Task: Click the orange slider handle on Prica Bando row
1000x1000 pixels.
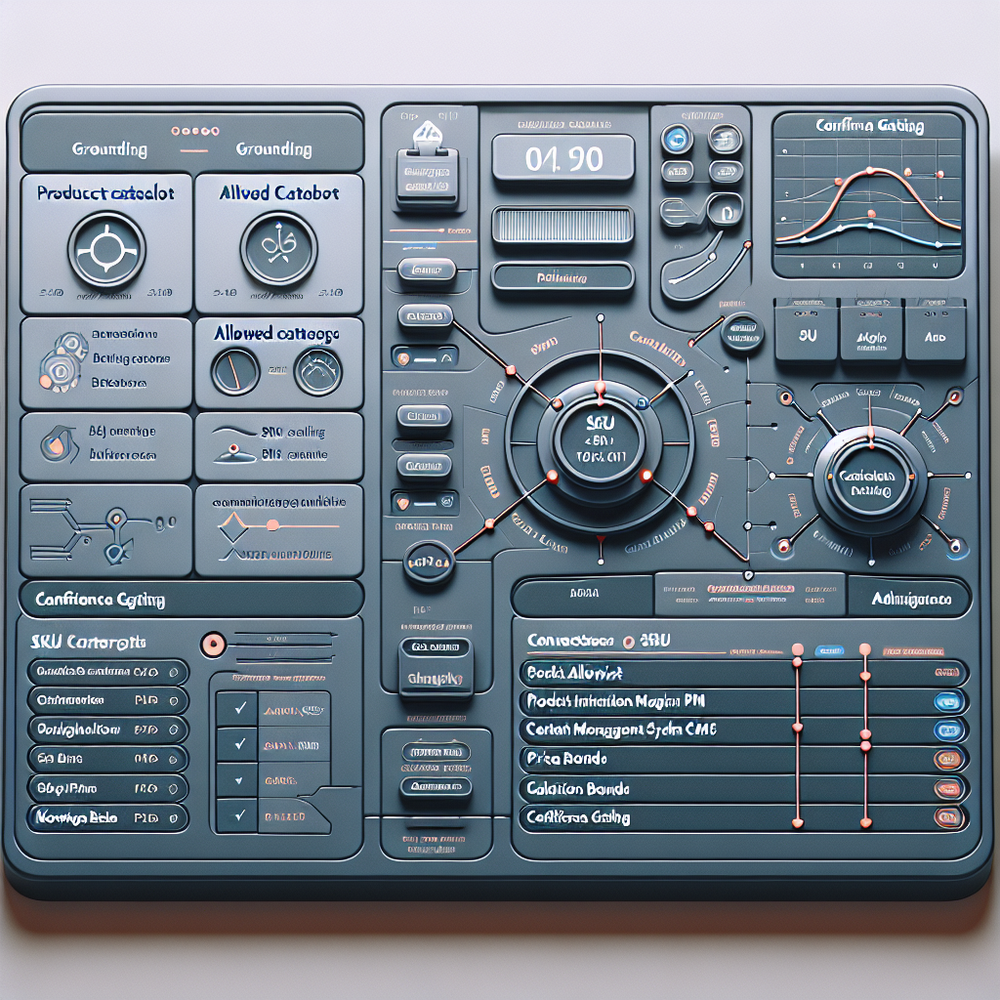Action: (865, 746)
